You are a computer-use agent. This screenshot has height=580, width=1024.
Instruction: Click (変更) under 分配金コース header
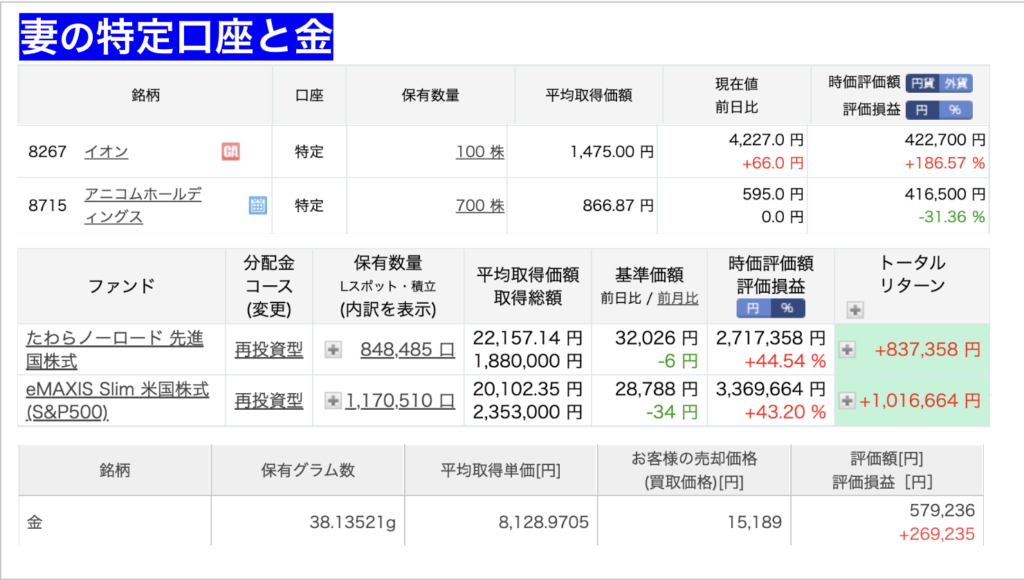tap(269, 309)
